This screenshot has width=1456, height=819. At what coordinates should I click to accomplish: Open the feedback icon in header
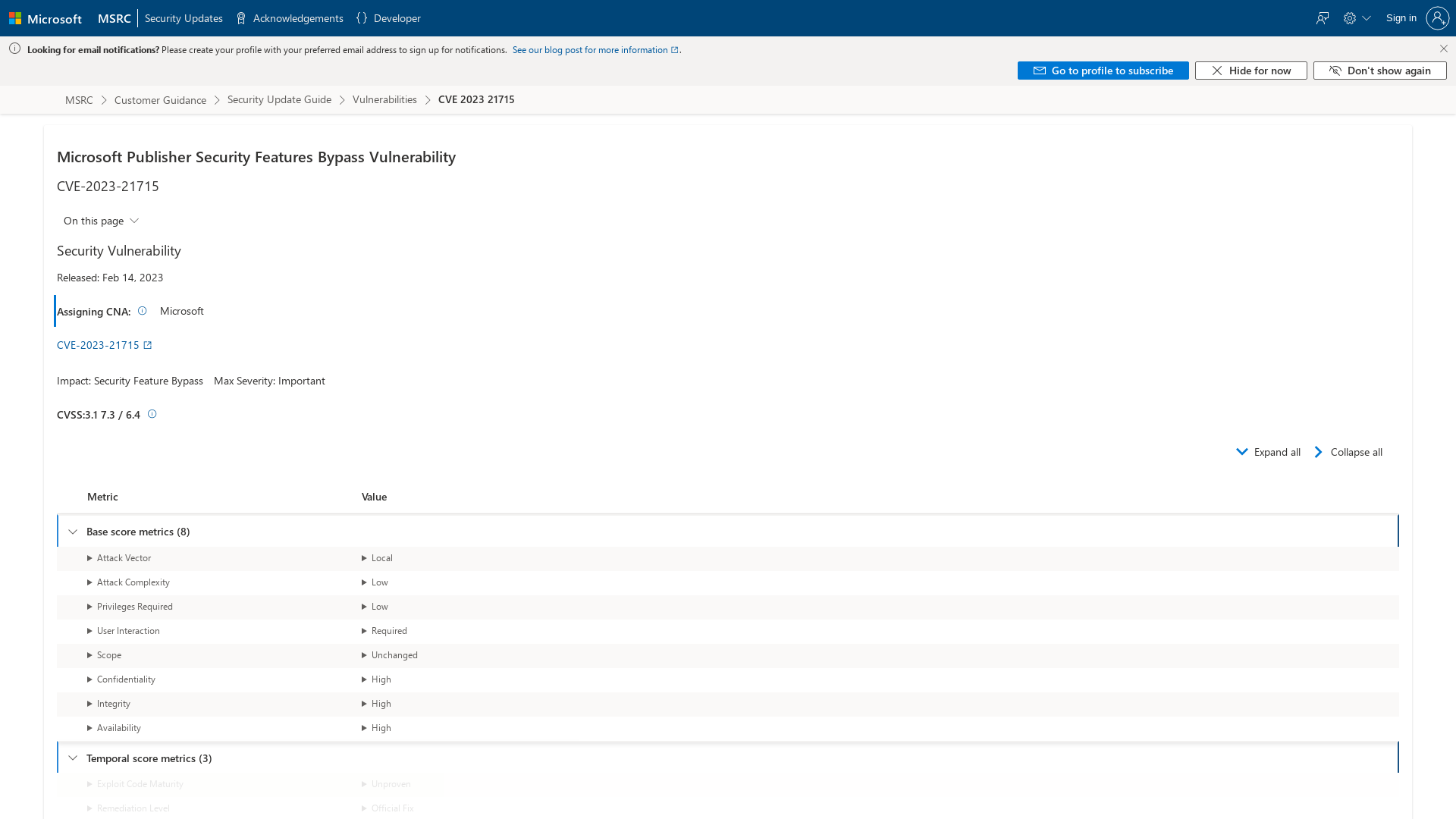(1323, 18)
